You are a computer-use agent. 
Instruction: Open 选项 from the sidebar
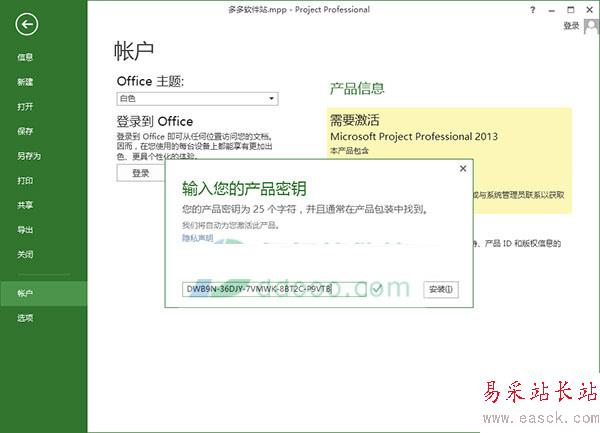[25, 318]
